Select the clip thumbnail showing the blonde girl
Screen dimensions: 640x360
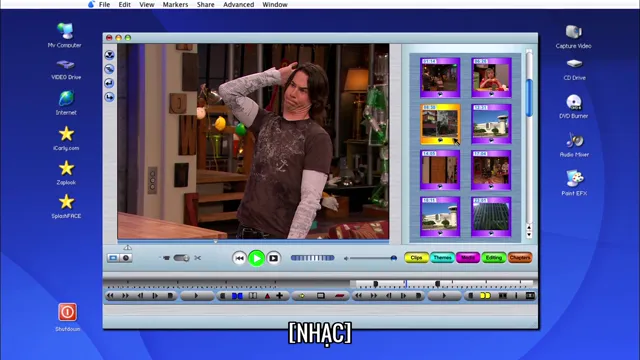point(491,78)
